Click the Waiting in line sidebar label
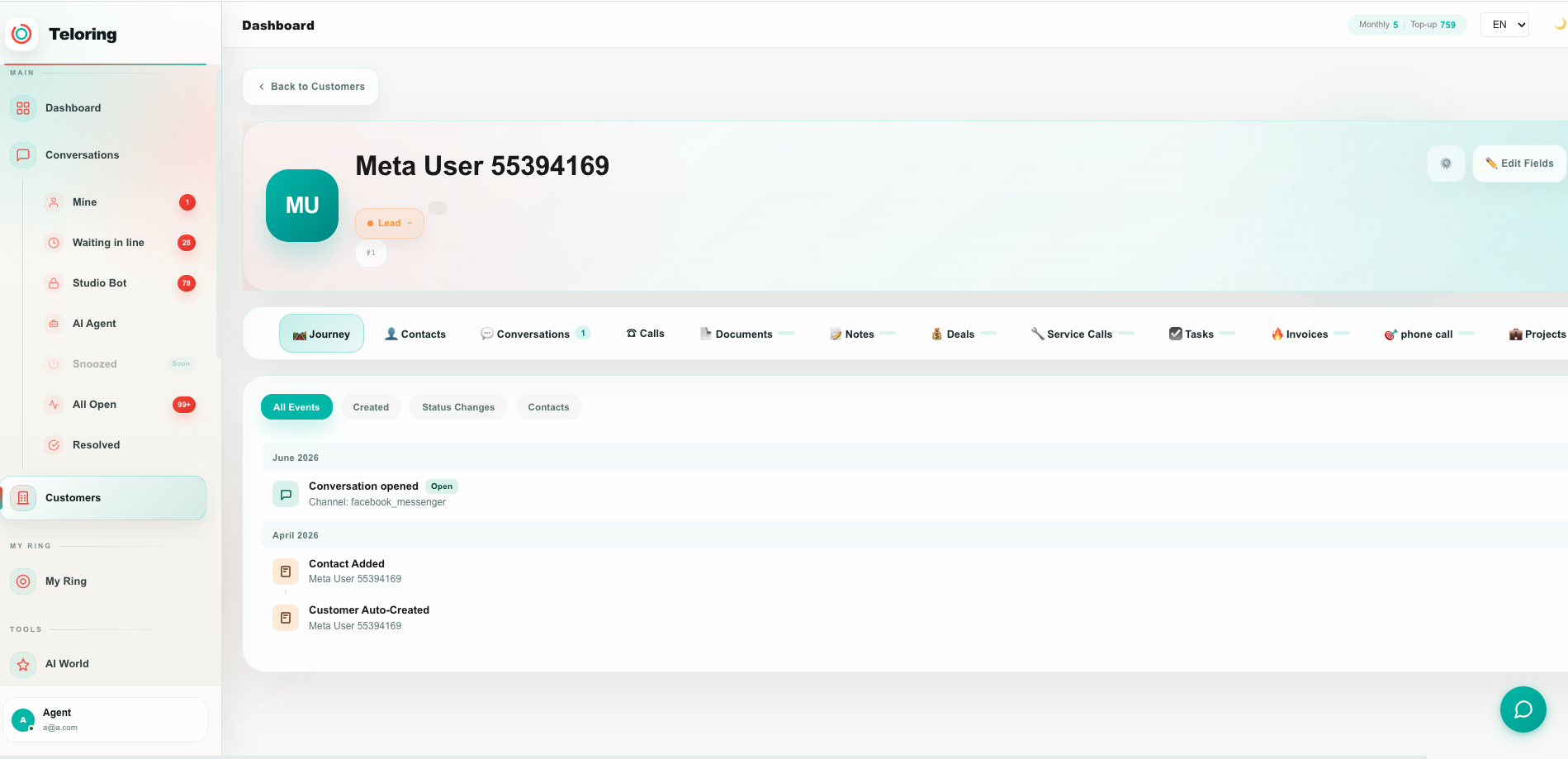The width and height of the screenshot is (1568, 759). [108, 243]
